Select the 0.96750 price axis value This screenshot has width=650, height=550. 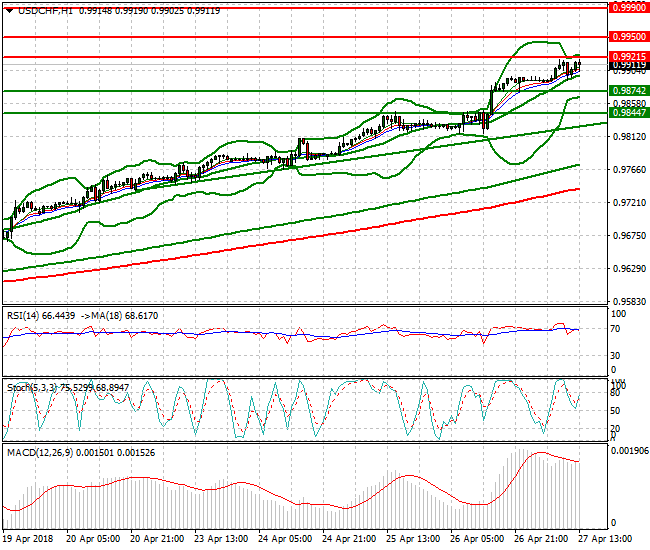click(629, 235)
